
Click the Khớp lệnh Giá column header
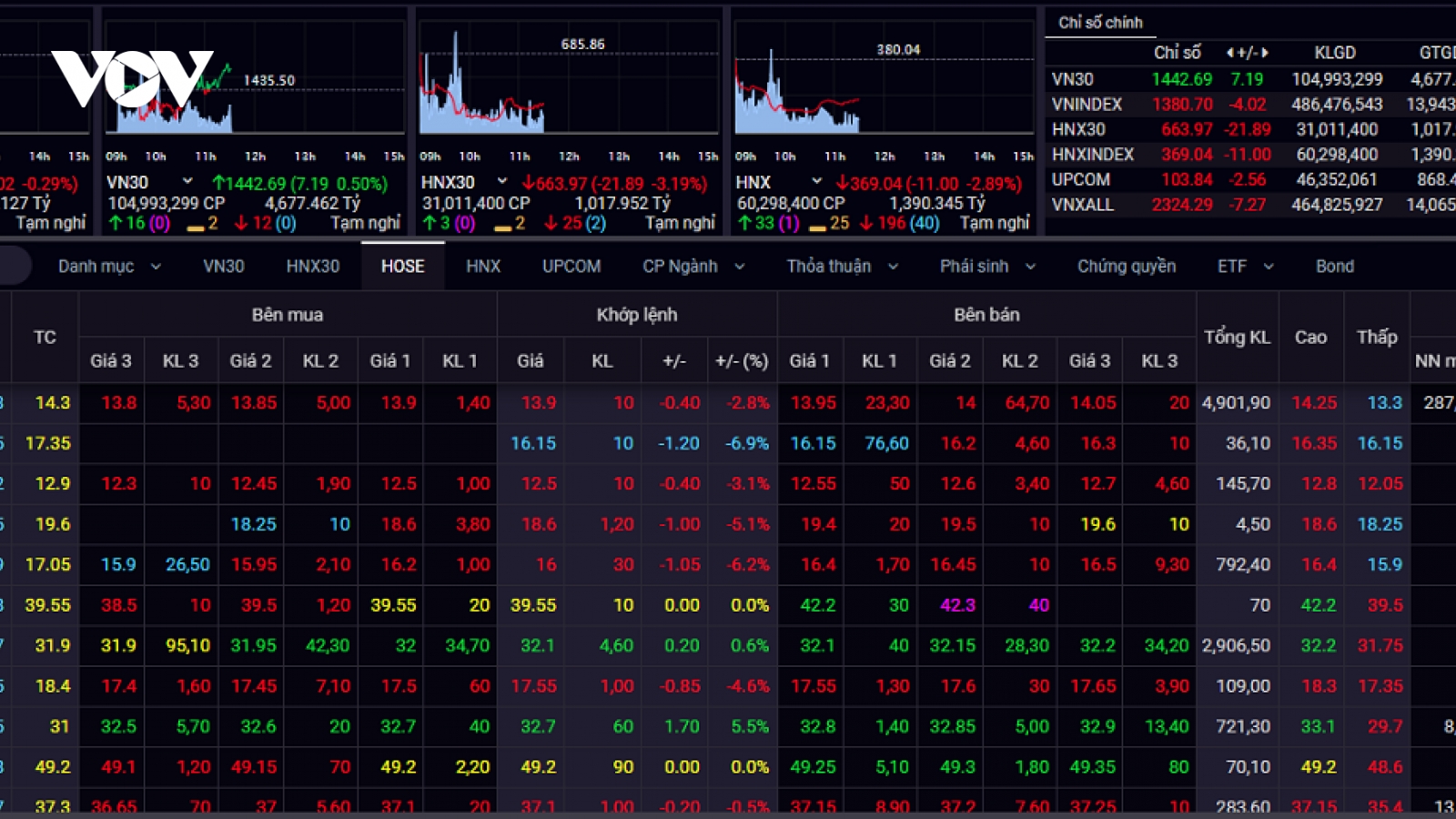(x=531, y=361)
